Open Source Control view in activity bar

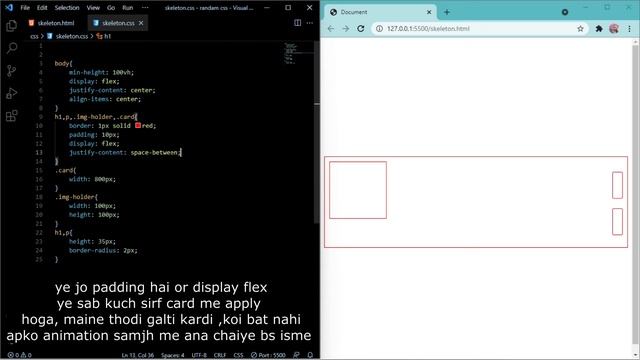(x=11, y=71)
